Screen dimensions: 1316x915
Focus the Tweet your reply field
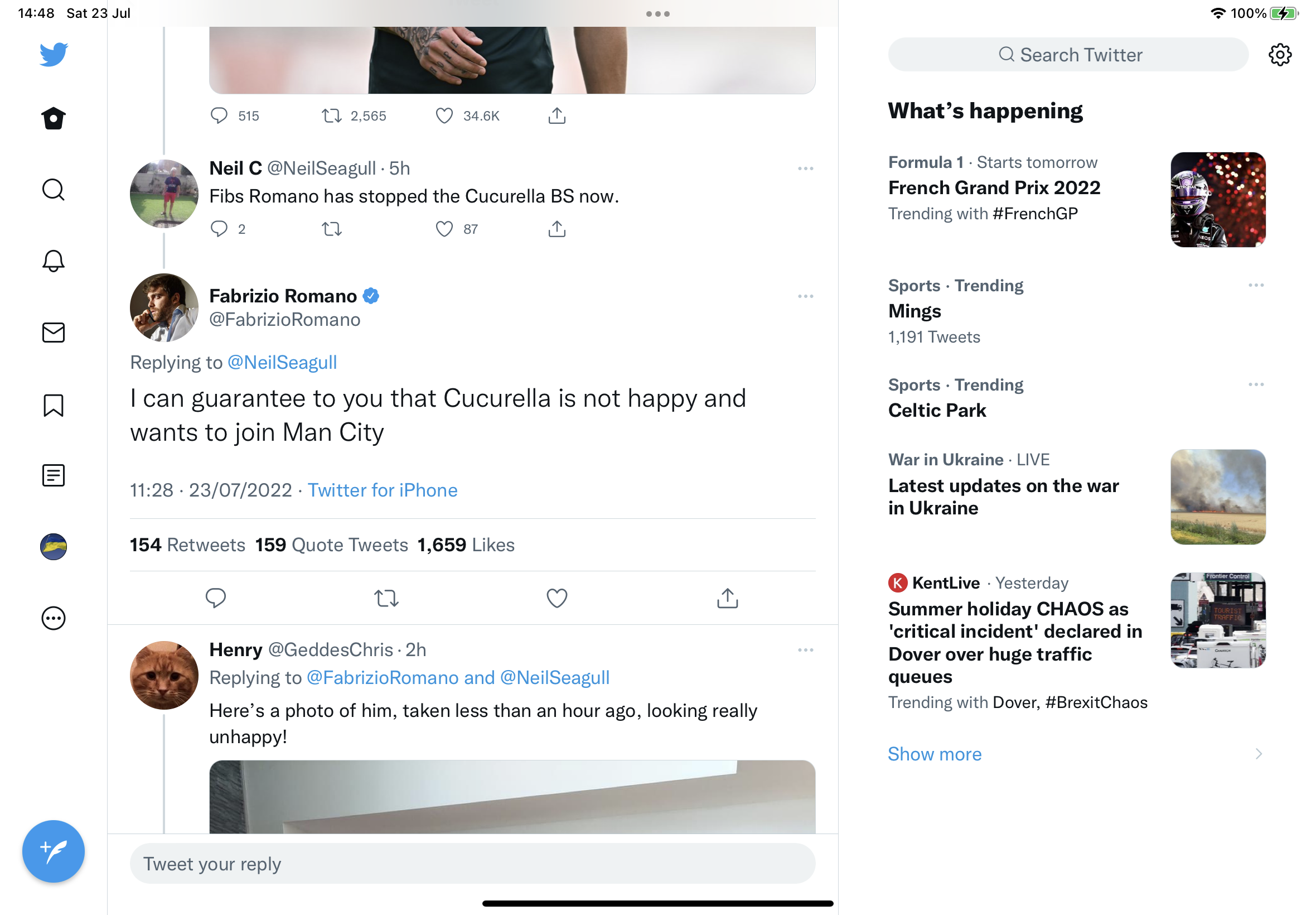tap(472, 863)
